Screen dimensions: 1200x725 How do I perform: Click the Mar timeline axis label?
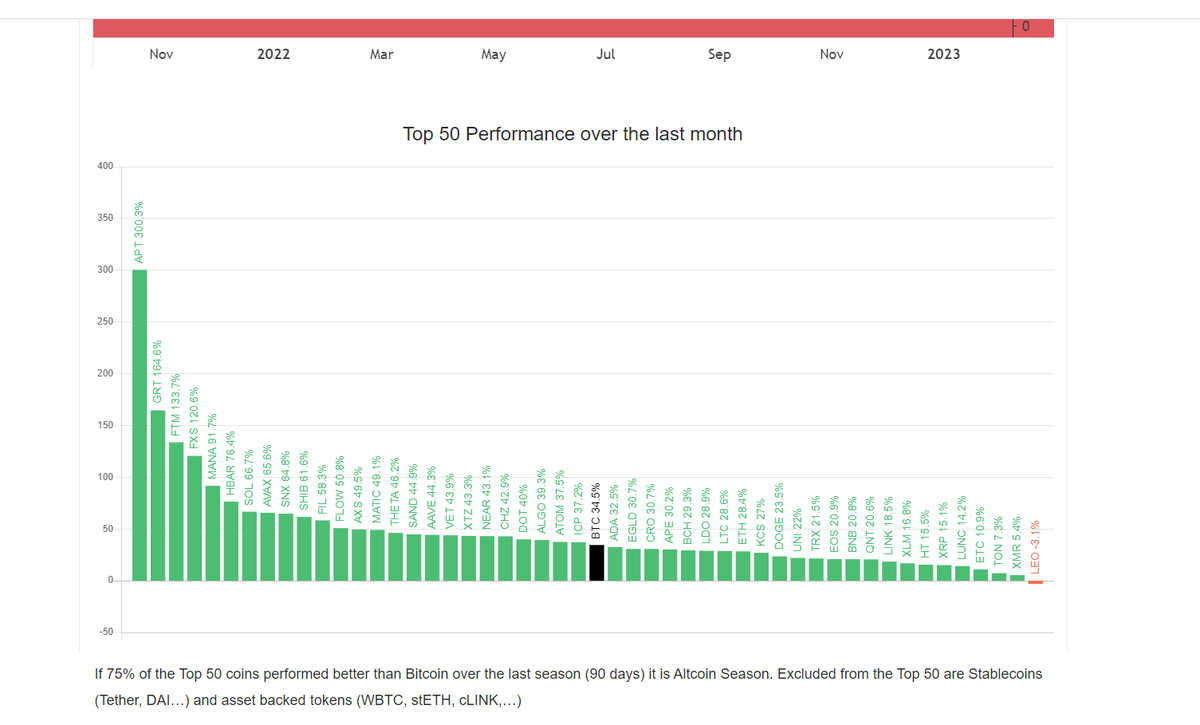[381, 54]
